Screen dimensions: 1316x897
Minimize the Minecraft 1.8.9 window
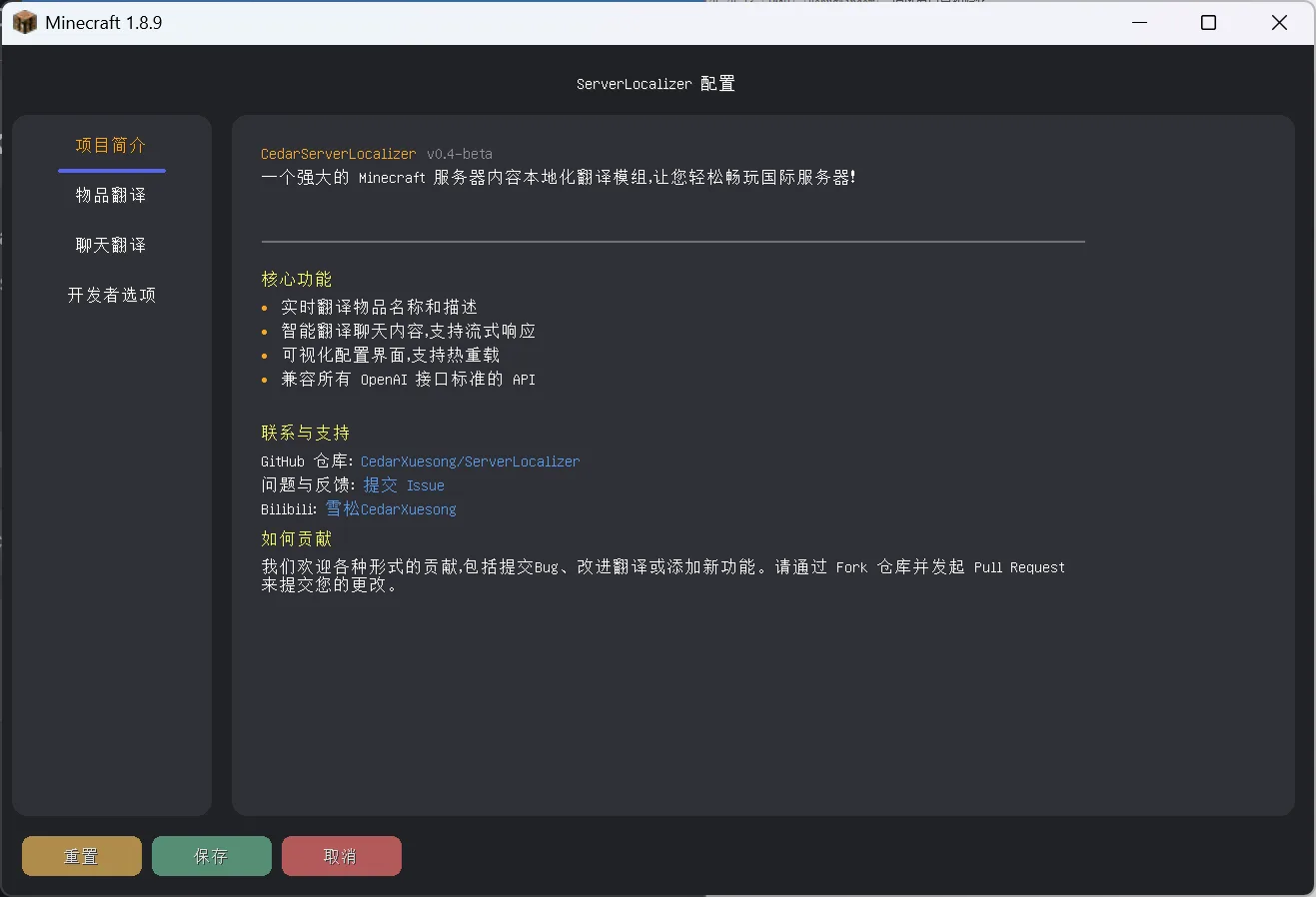(1138, 22)
